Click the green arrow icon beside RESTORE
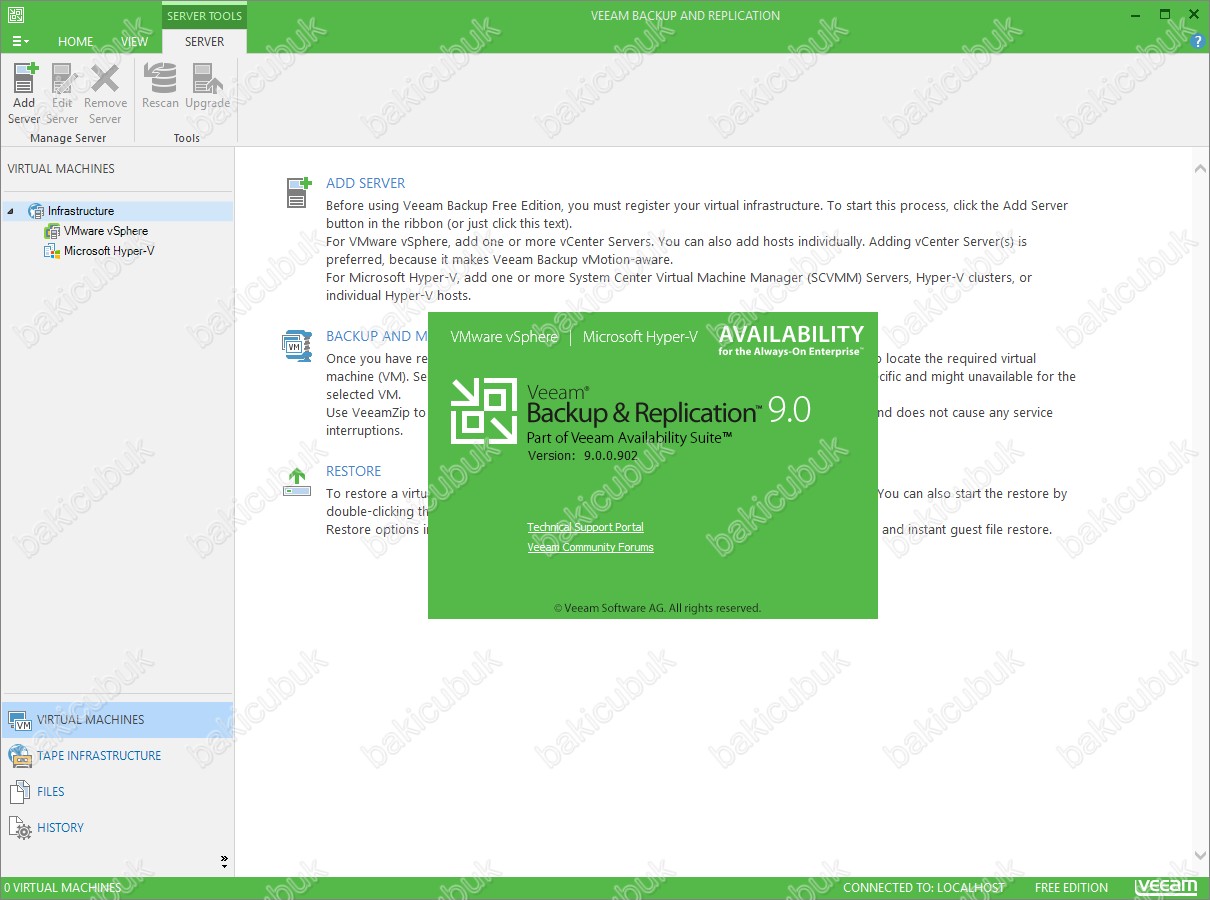The image size is (1210, 900). tap(297, 481)
